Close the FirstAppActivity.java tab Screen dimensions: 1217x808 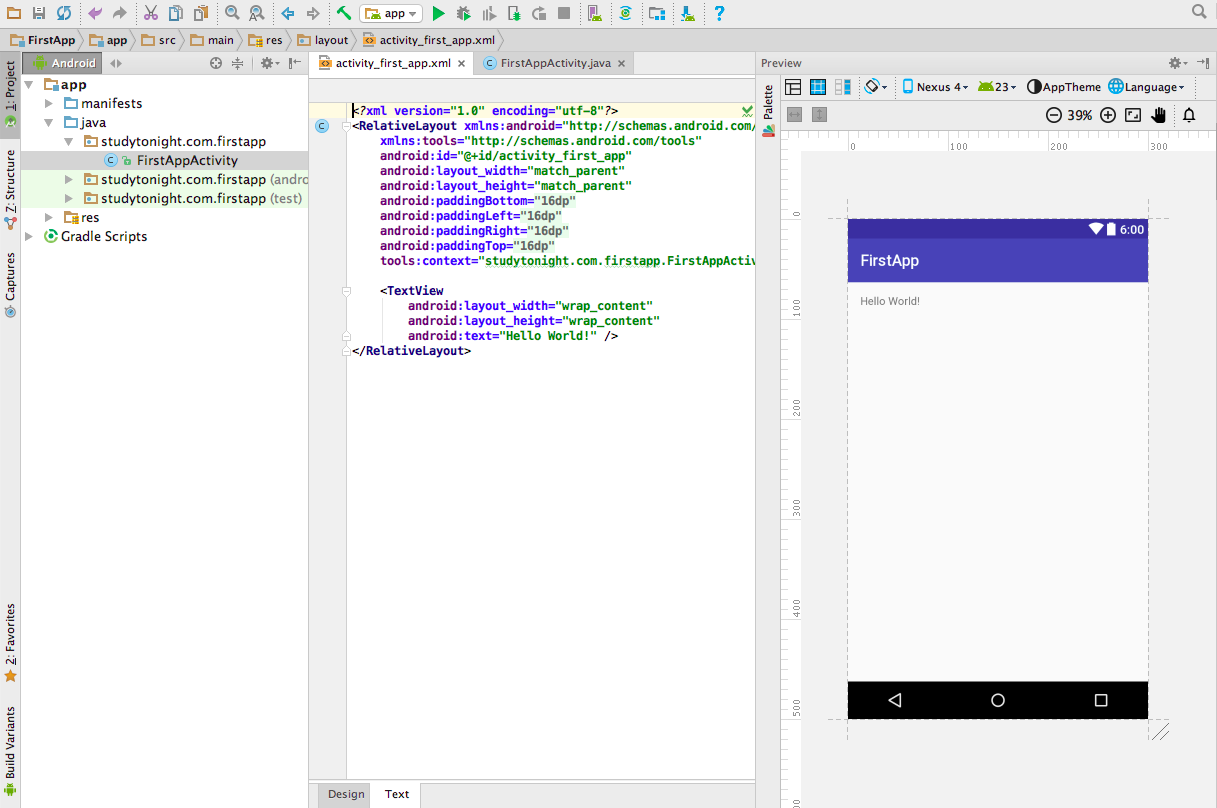click(x=621, y=63)
